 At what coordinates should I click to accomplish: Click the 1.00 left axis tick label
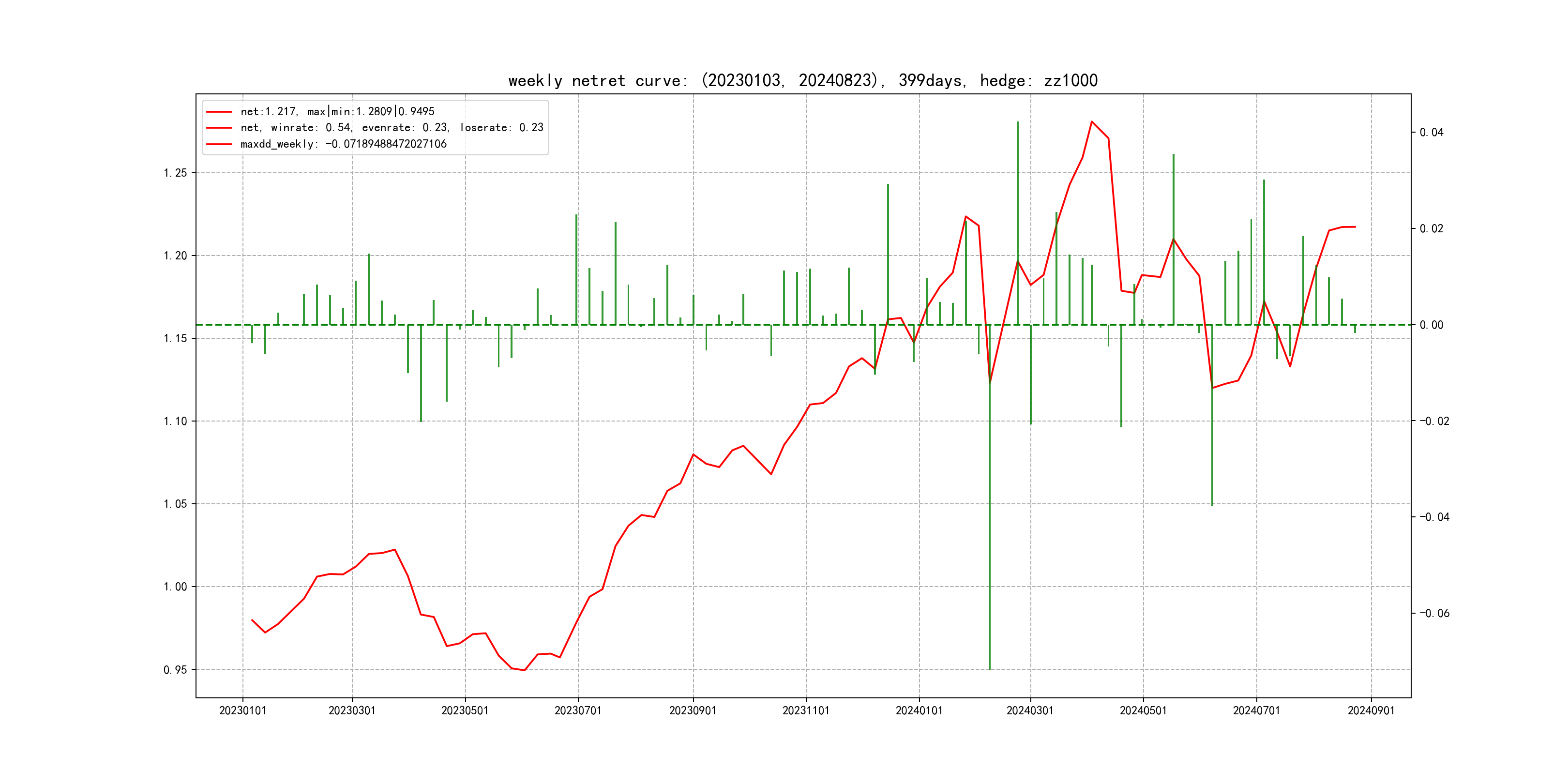(175, 587)
